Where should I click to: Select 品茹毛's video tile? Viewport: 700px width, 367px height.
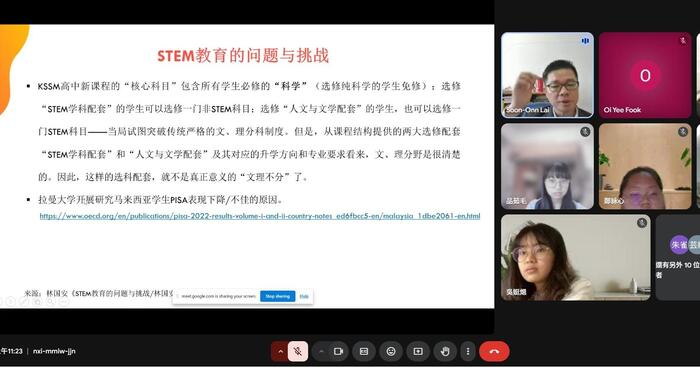click(x=547, y=166)
